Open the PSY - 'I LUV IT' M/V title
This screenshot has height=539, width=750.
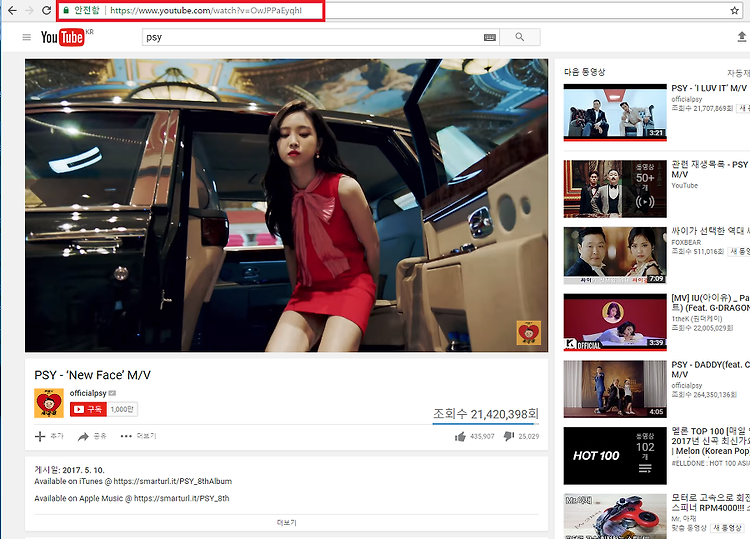(x=709, y=88)
